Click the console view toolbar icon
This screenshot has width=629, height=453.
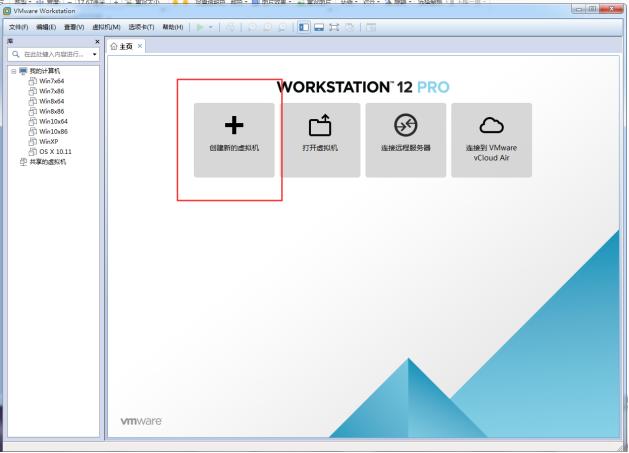(x=371, y=27)
